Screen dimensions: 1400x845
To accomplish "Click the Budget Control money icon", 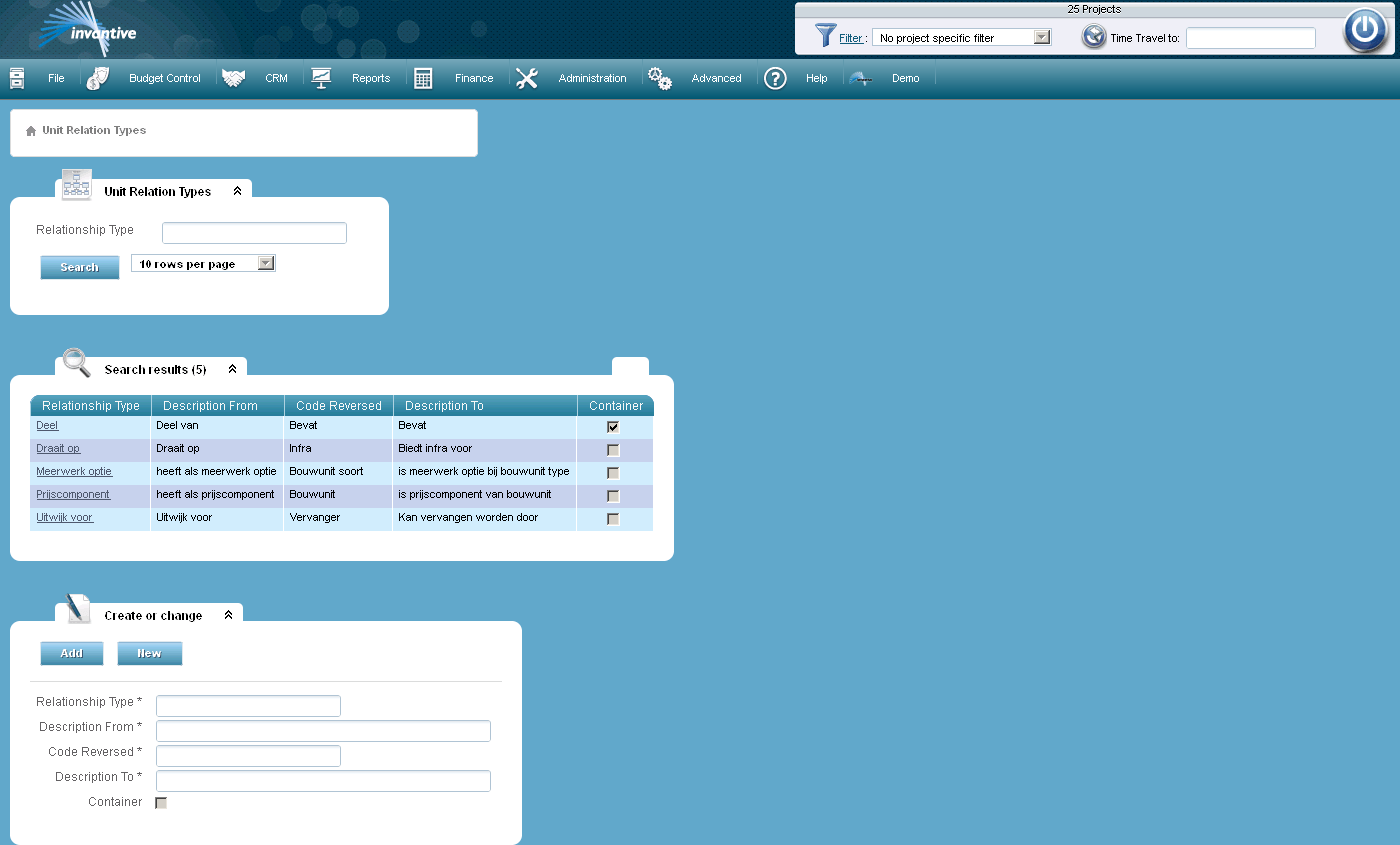I will tap(98, 78).
